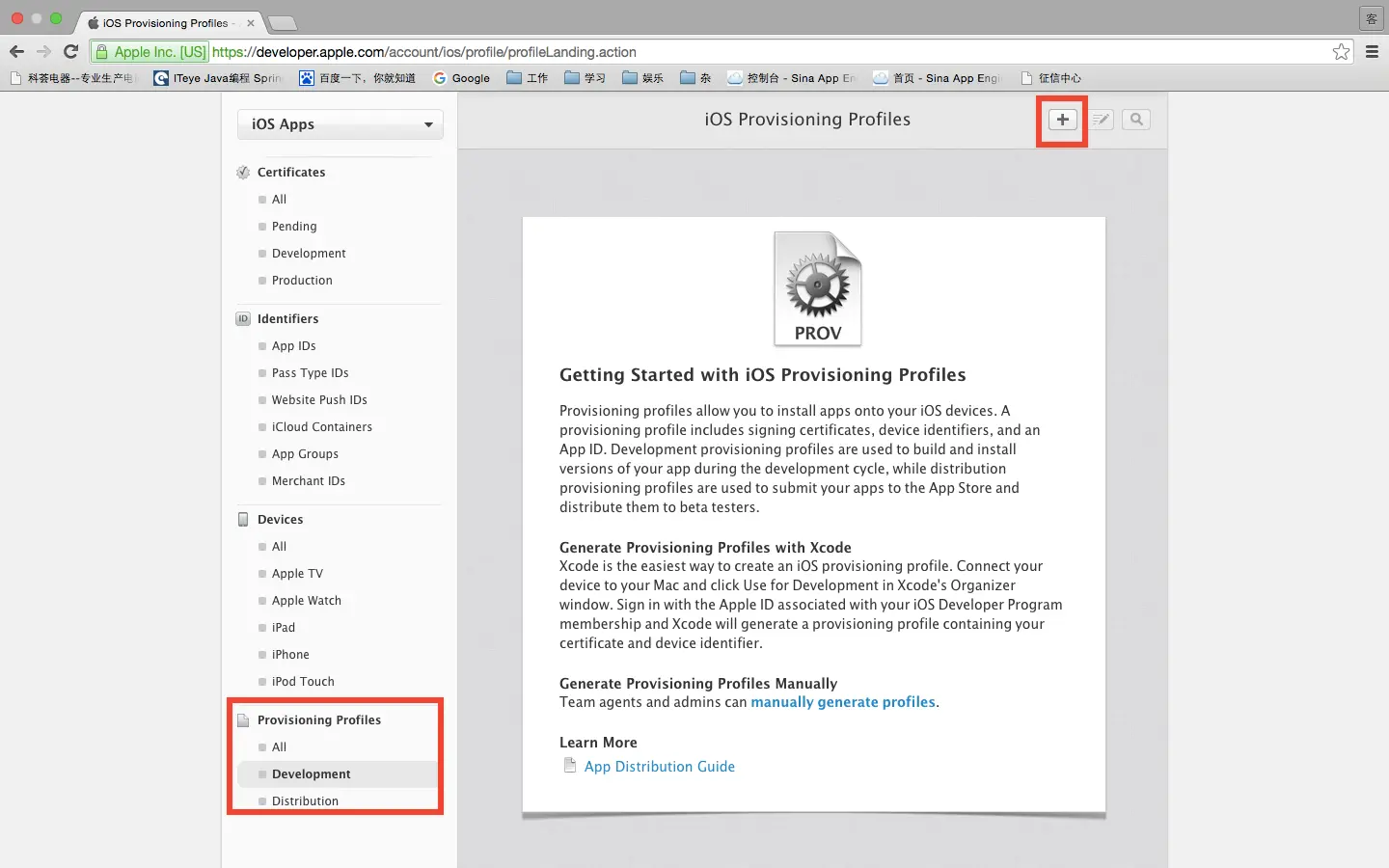Reload the page with the refresh icon

(x=70, y=52)
